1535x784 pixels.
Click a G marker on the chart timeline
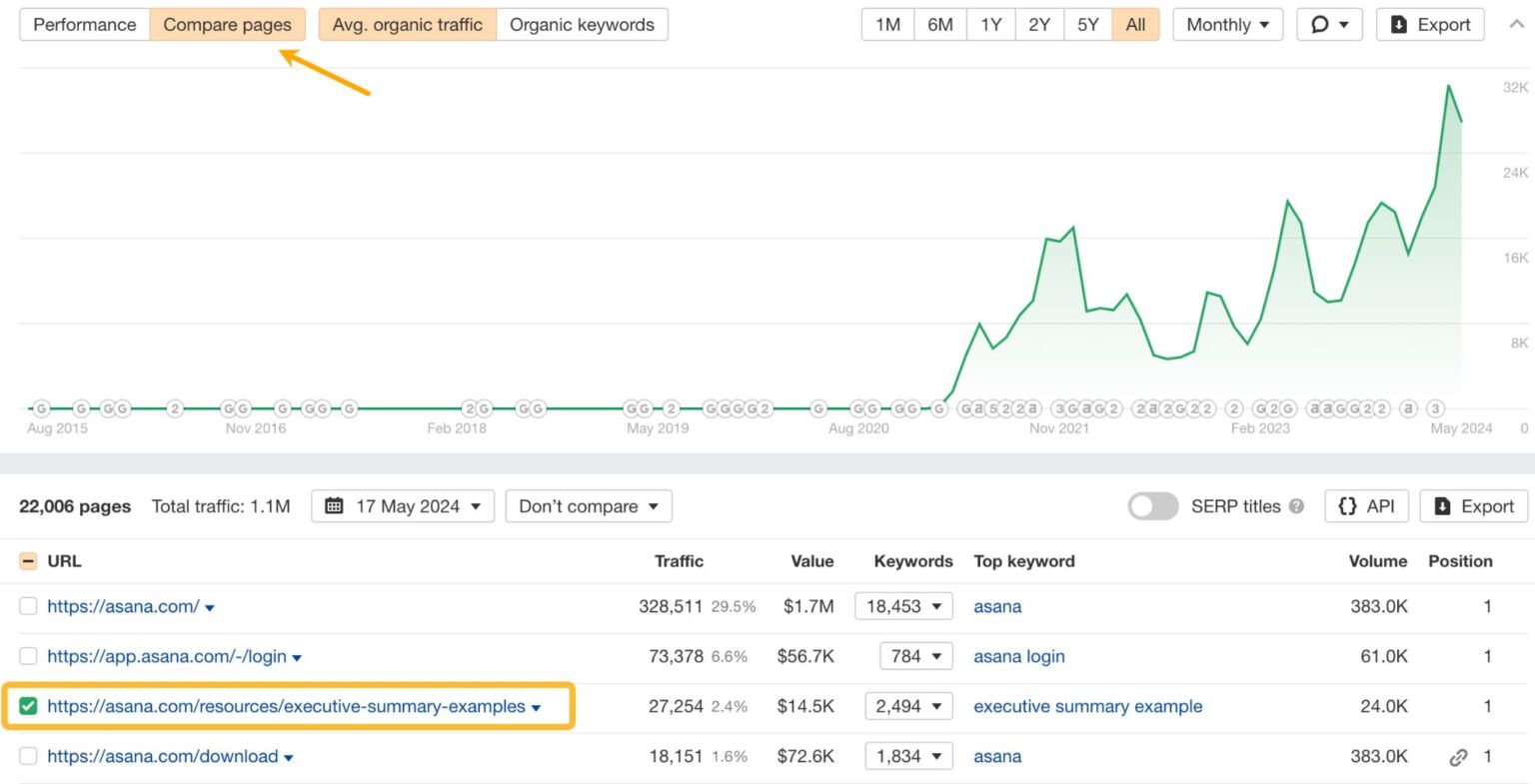(x=42, y=408)
